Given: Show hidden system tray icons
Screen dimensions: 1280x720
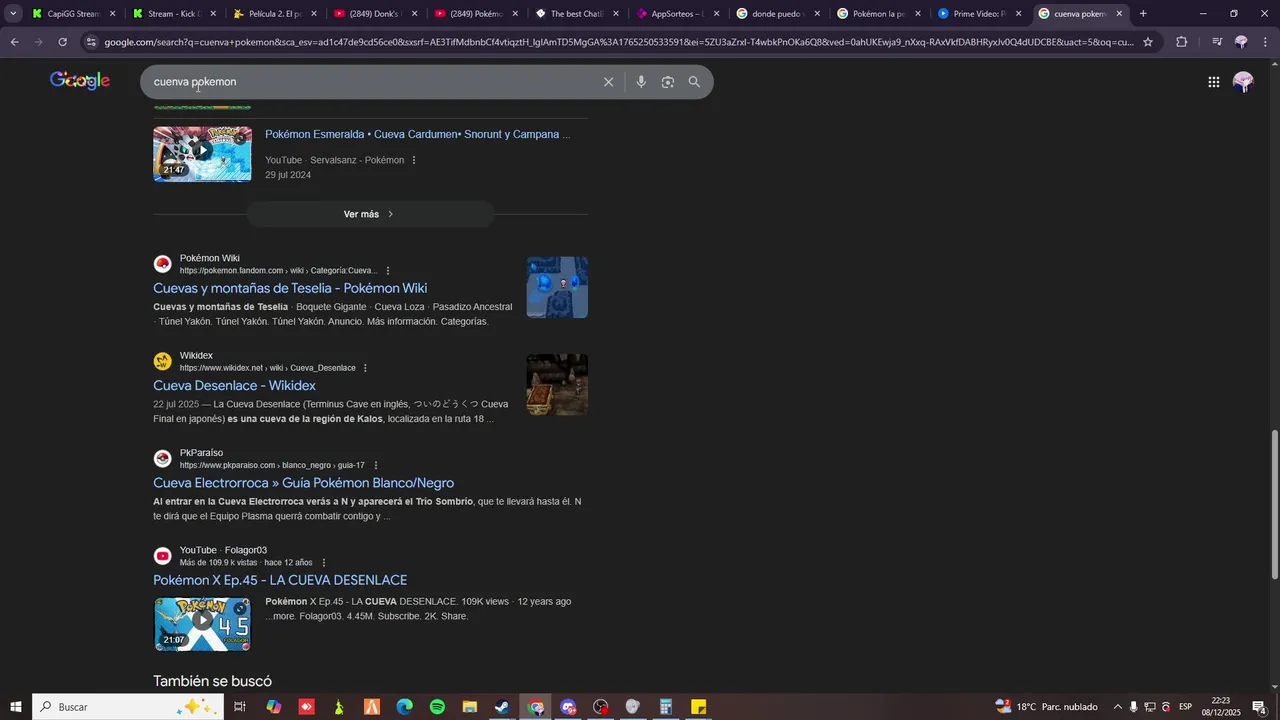Looking at the screenshot, I should 1118,707.
